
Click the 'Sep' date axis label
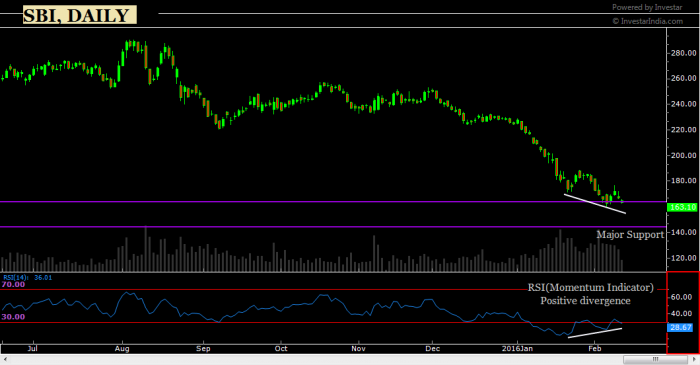pos(203,348)
